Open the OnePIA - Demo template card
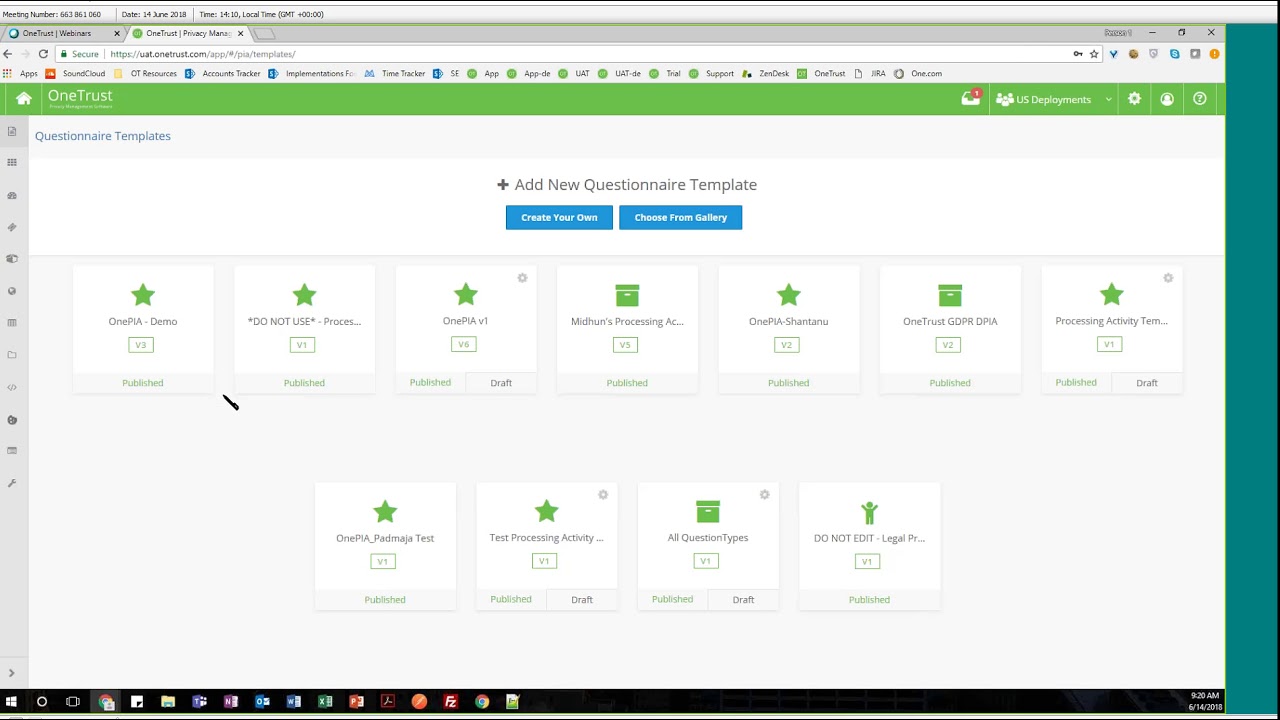 tap(143, 330)
